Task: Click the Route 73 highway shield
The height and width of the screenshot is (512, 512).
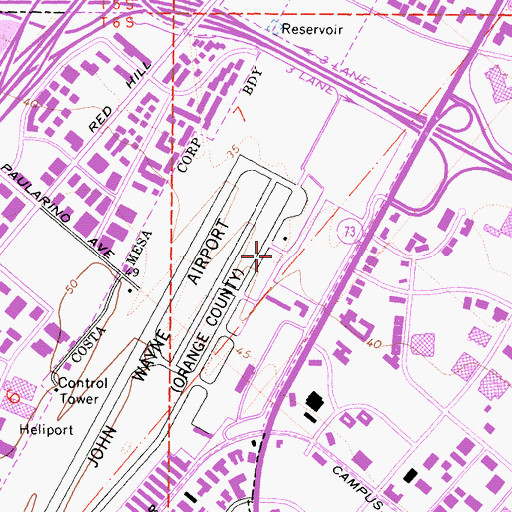Action: [x=349, y=232]
